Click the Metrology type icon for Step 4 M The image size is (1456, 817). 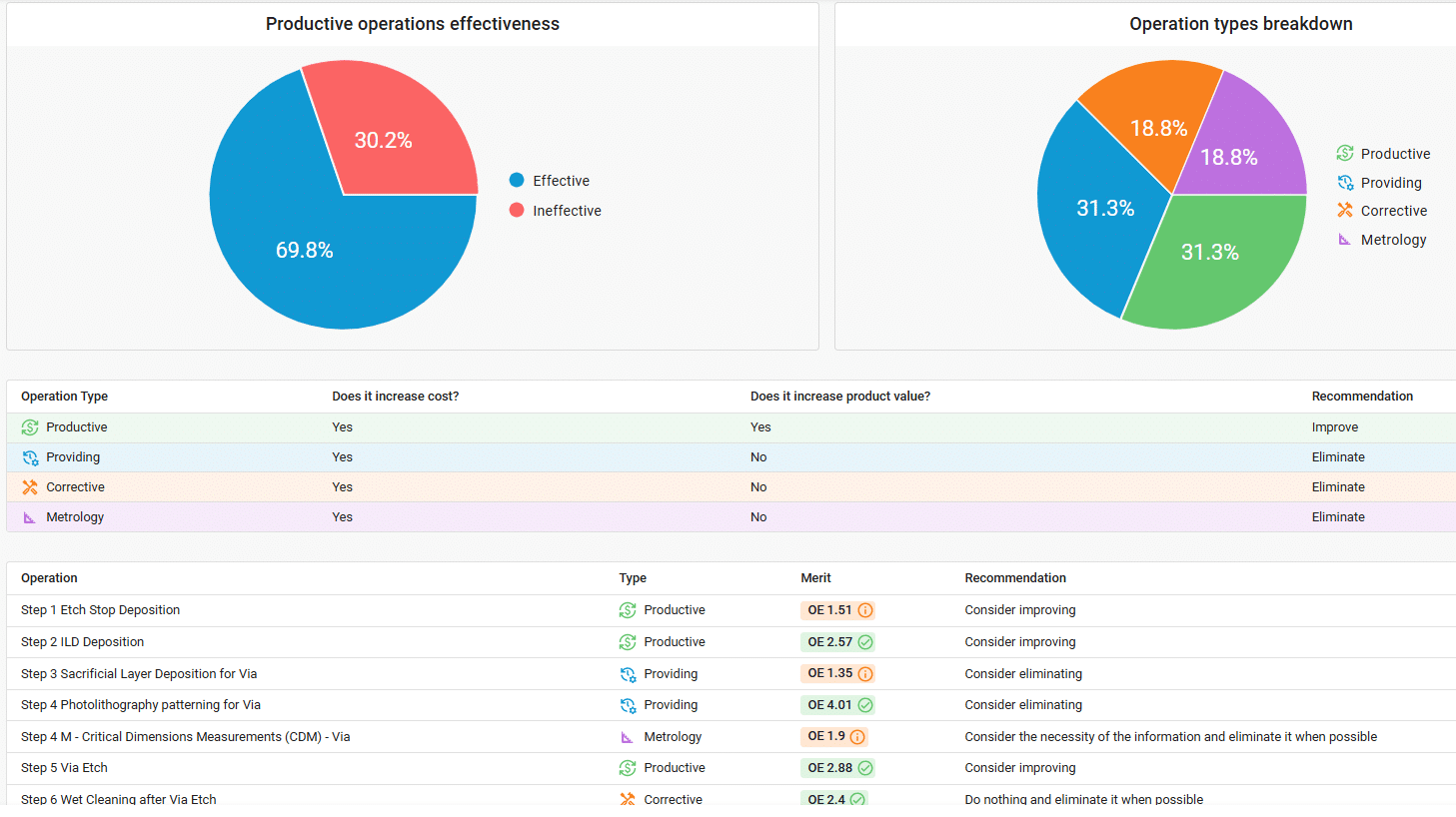coord(628,737)
